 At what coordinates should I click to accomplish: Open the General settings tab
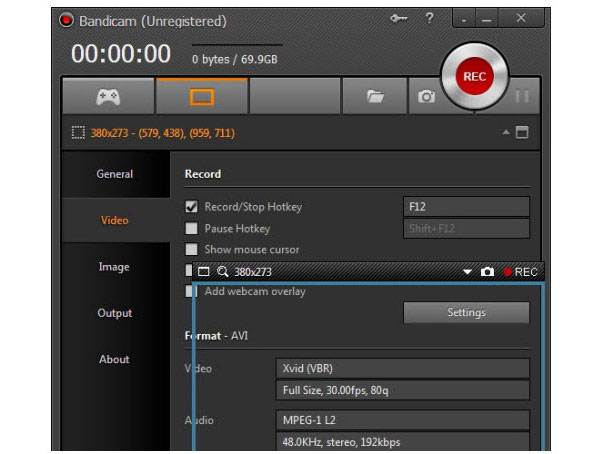pyautogui.click(x=115, y=174)
